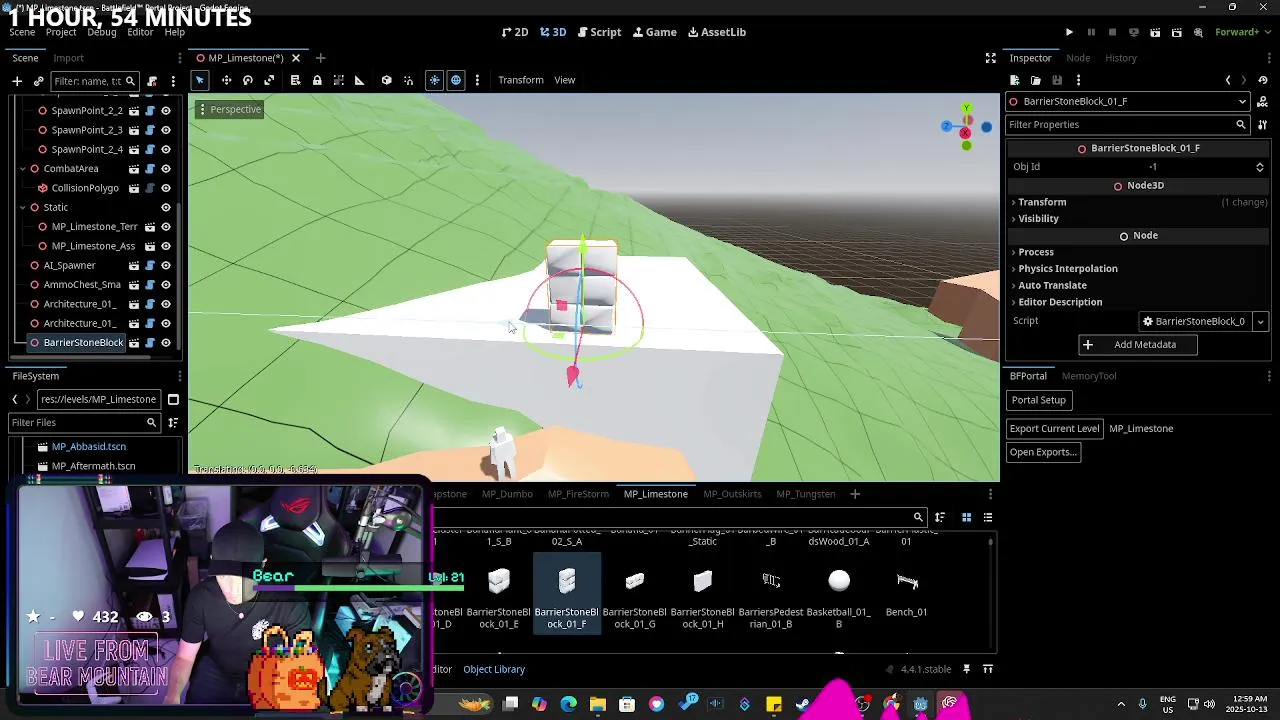Expand the Auto Translate section
This screenshot has height=720, width=1280.
[x=1052, y=285]
